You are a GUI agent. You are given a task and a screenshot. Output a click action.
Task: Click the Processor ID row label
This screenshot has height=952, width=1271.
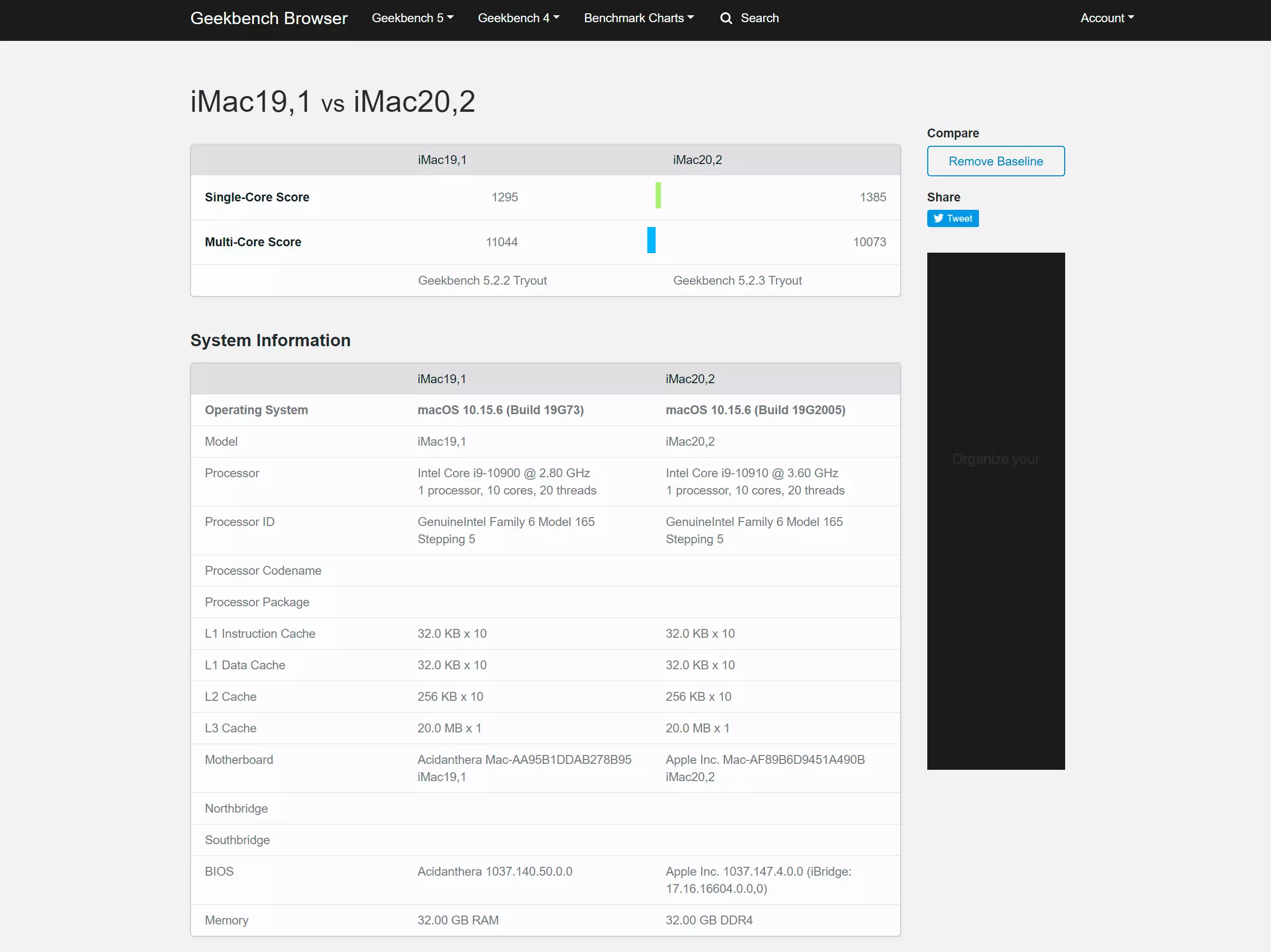pos(240,522)
